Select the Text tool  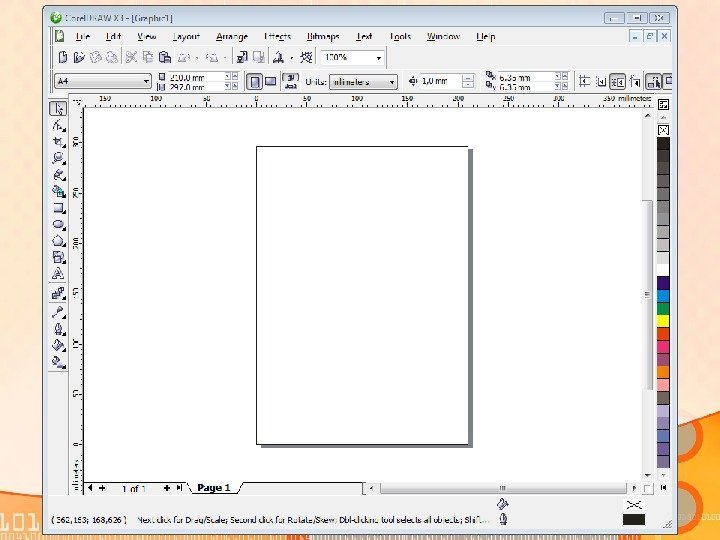[x=58, y=274]
